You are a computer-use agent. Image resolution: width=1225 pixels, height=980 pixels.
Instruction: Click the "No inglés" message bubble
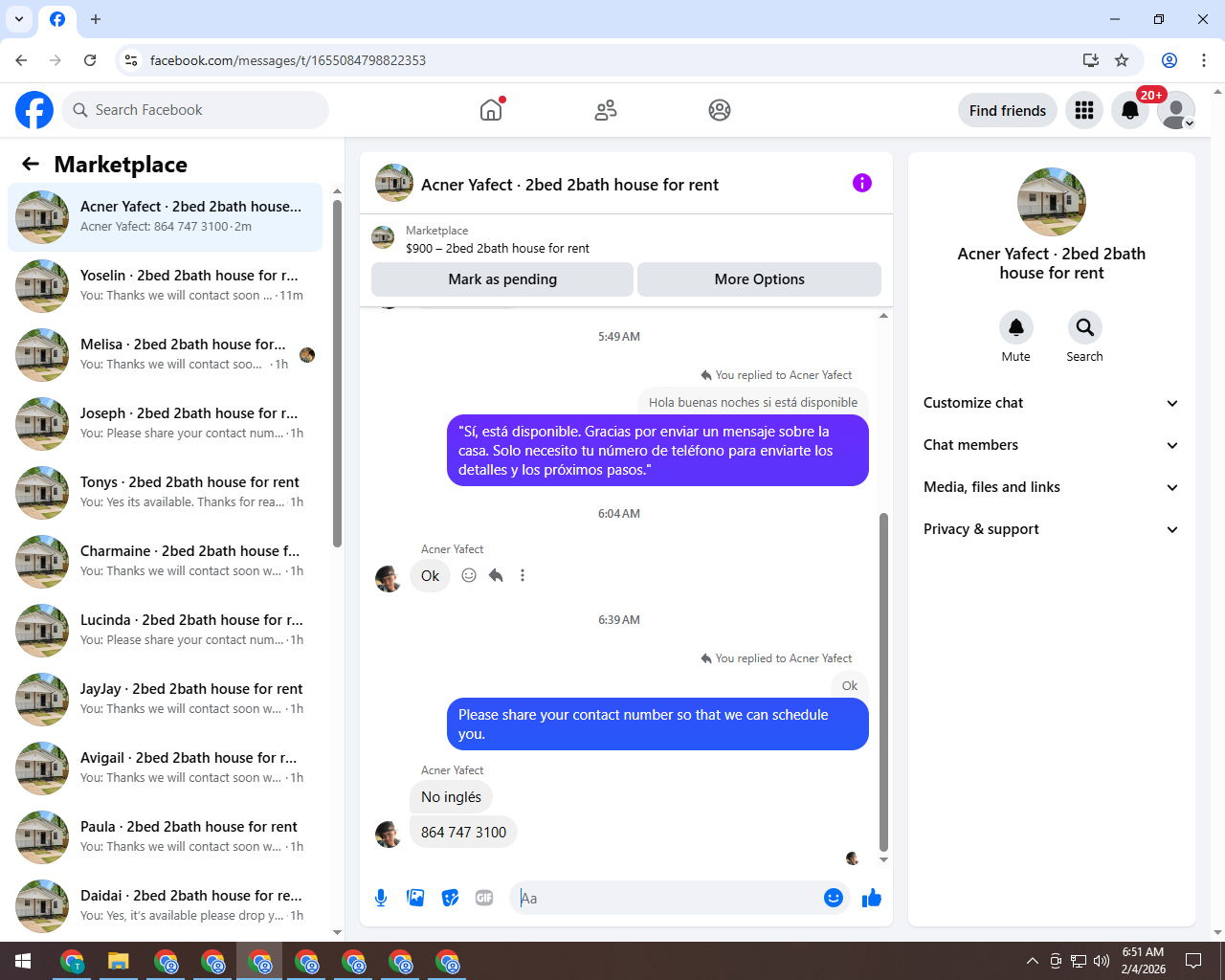[x=451, y=797]
